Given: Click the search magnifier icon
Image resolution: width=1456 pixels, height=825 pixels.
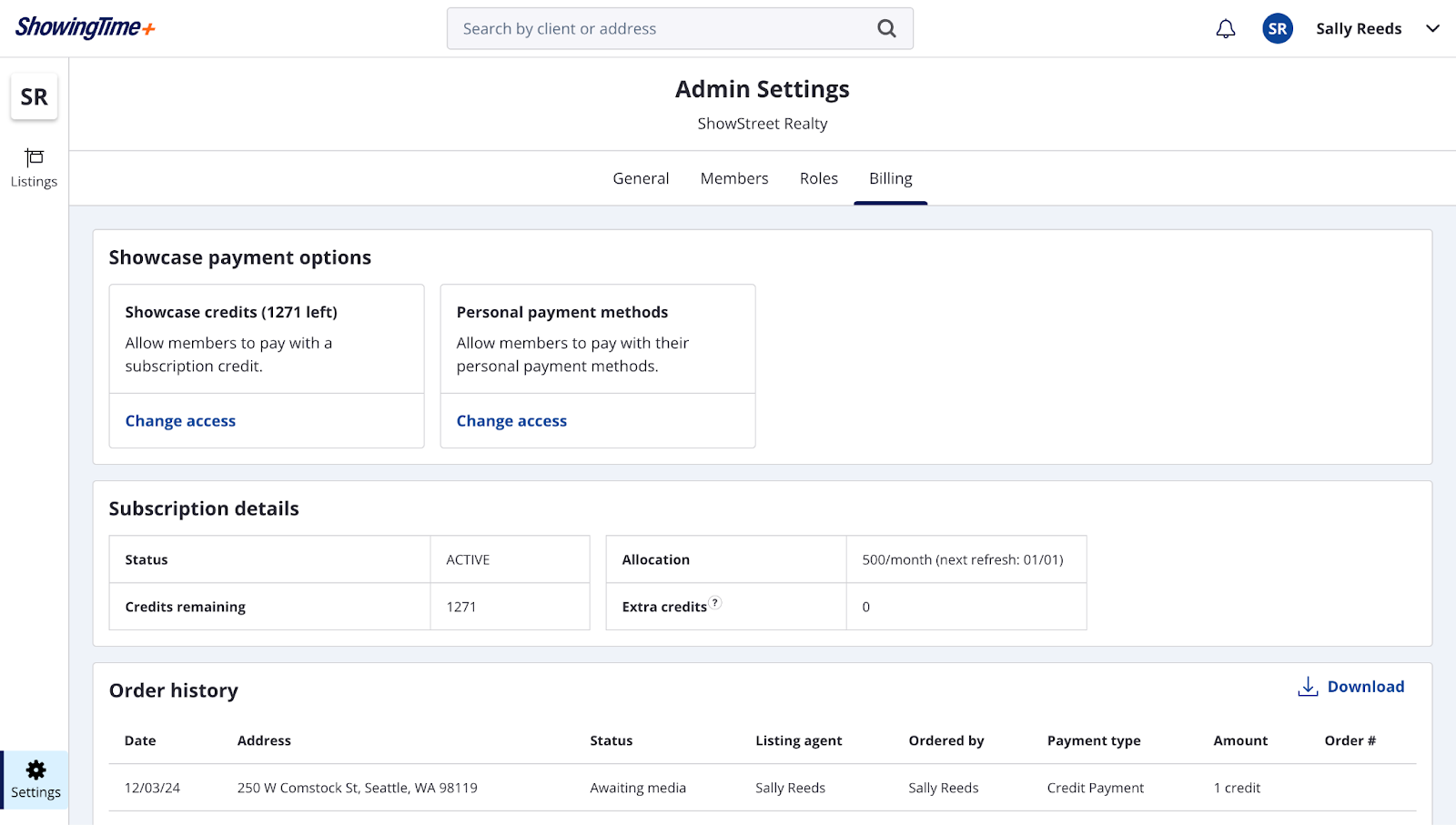Looking at the screenshot, I should pyautogui.click(x=886, y=29).
